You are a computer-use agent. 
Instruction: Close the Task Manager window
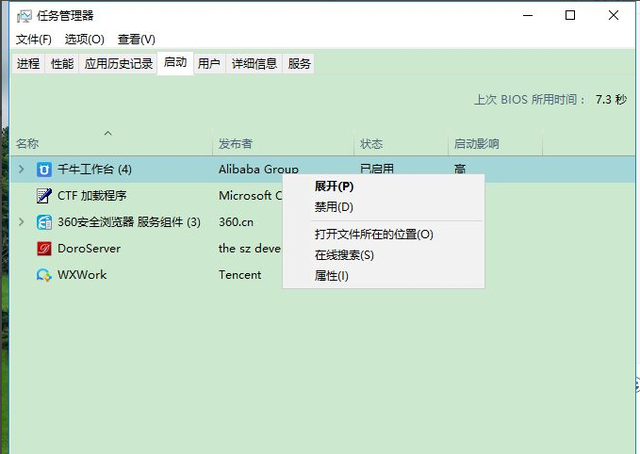pyautogui.click(x=613, y=16)
